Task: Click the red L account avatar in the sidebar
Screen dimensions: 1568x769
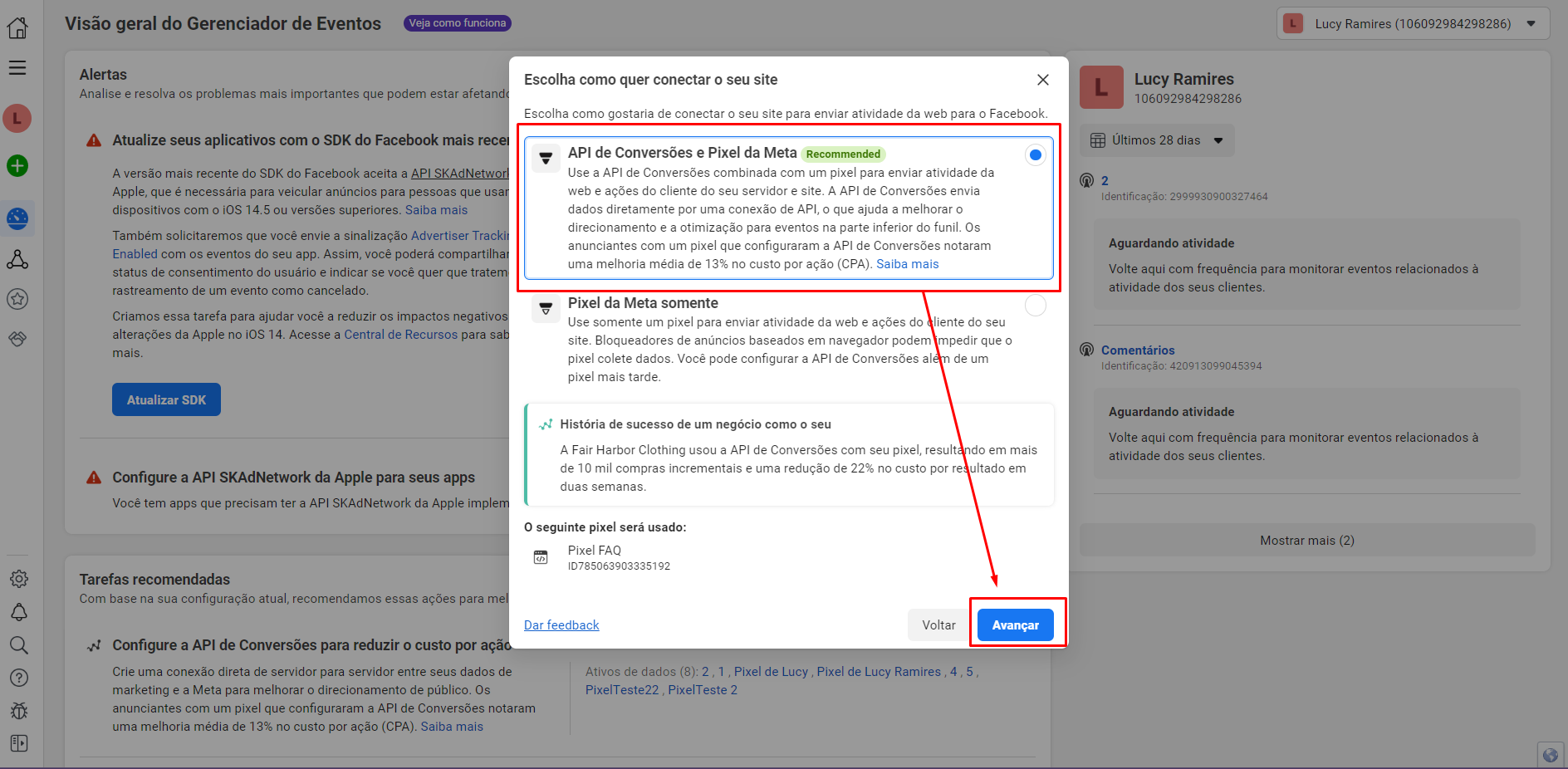Action: tap(17, 119)
